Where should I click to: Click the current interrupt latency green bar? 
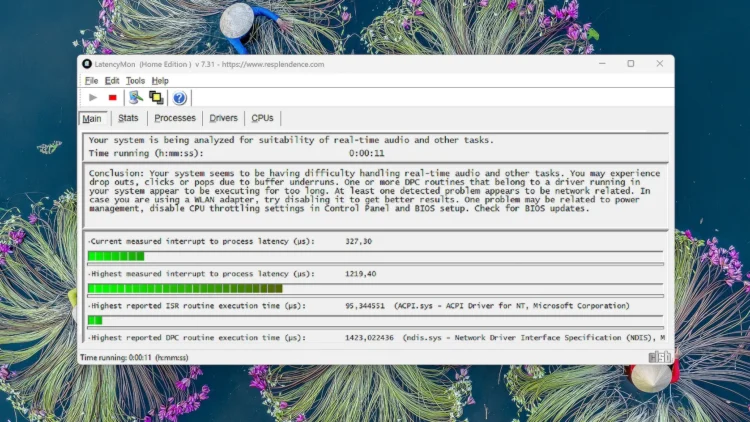(116, 256)
